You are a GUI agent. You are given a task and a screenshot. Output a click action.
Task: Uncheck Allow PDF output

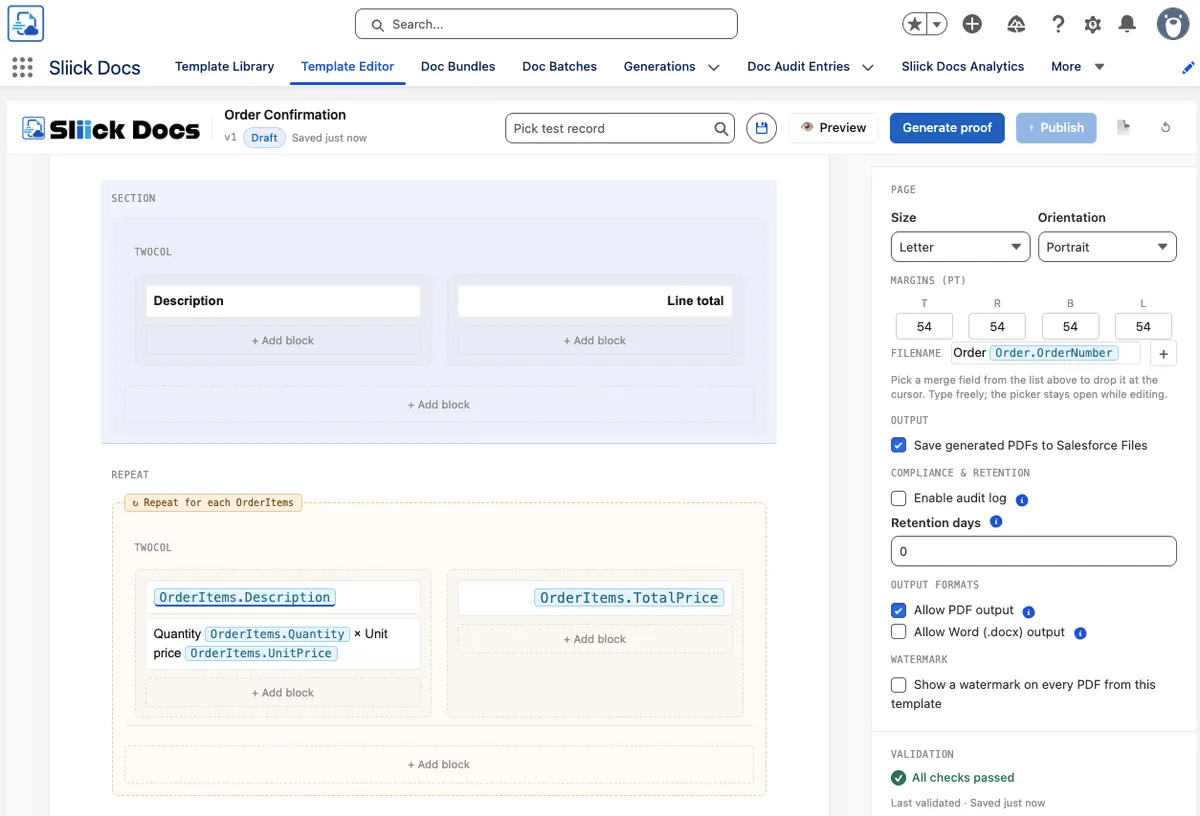pos(898,609)
